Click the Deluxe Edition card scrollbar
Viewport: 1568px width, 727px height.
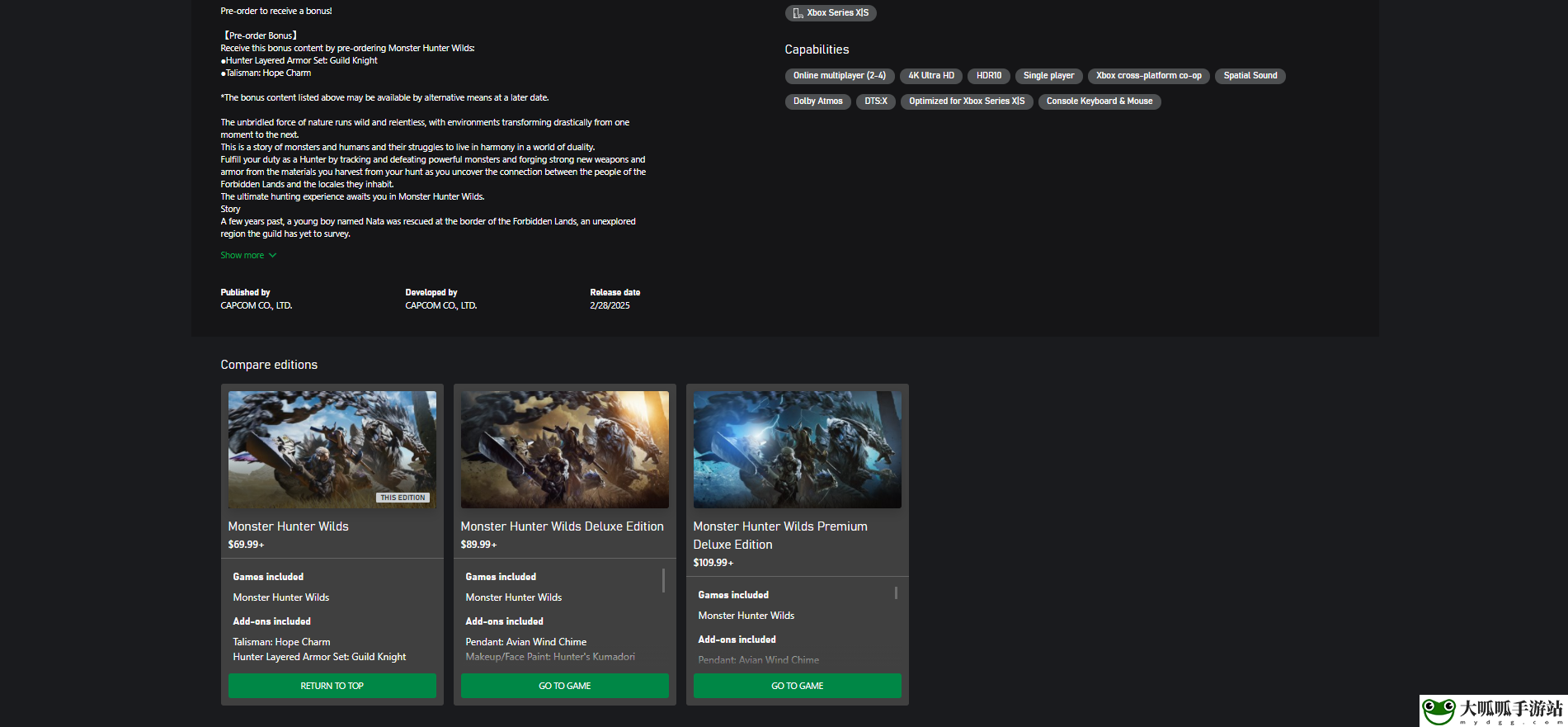click(663, 580)
